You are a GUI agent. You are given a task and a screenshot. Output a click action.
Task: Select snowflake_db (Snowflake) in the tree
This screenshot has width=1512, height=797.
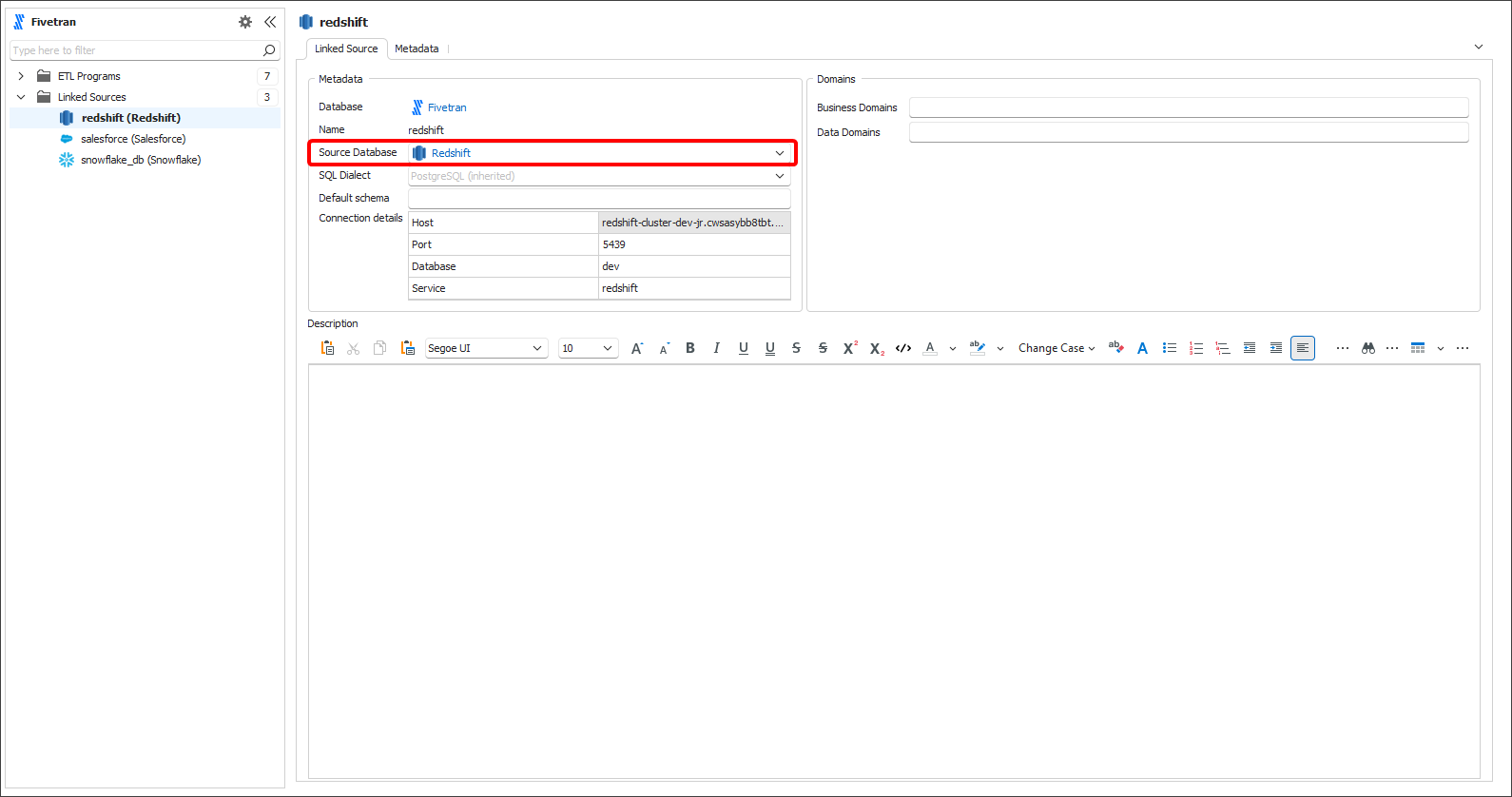[141, 160]
